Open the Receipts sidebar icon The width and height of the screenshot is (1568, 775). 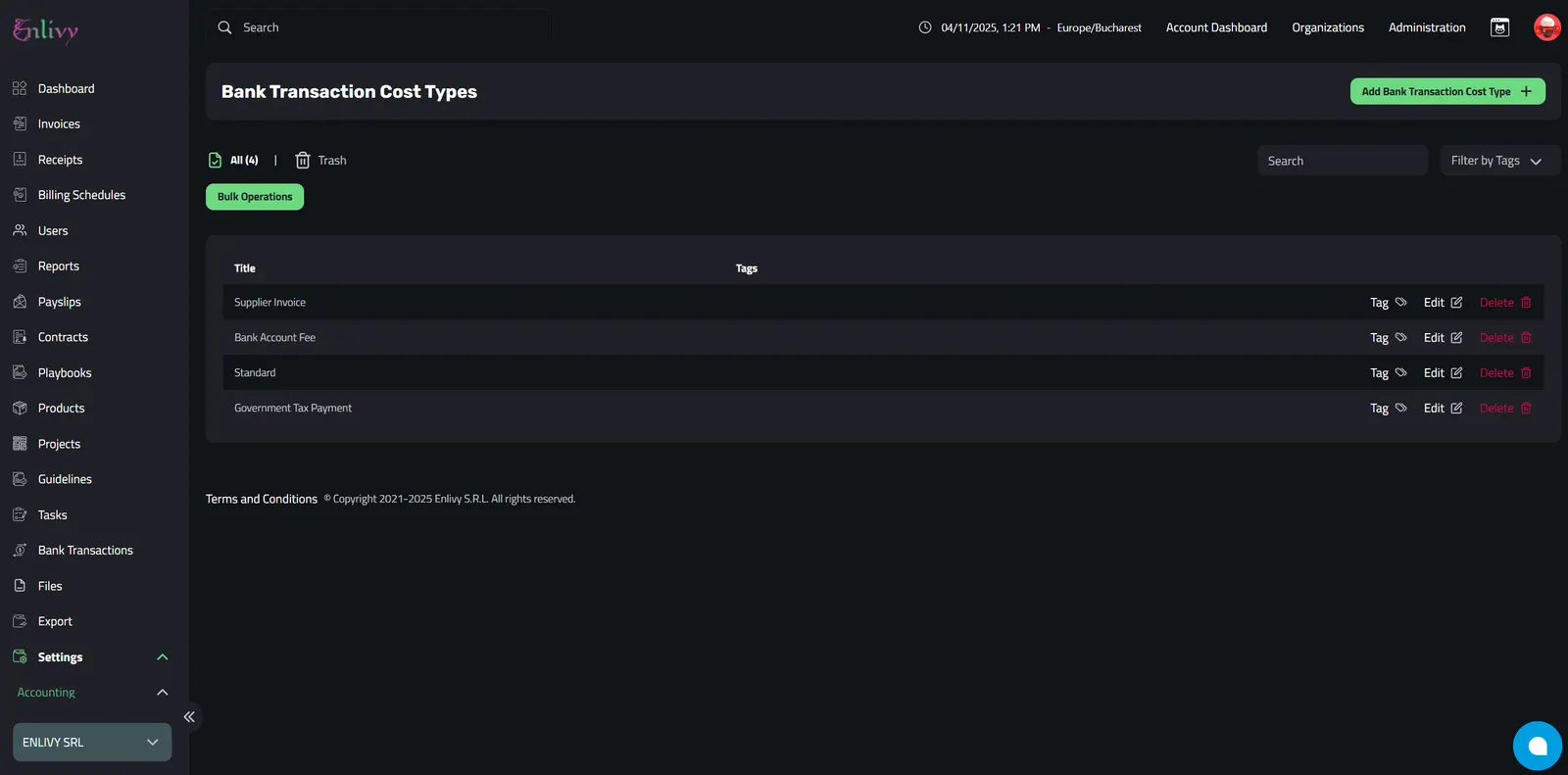click(20, 159)
